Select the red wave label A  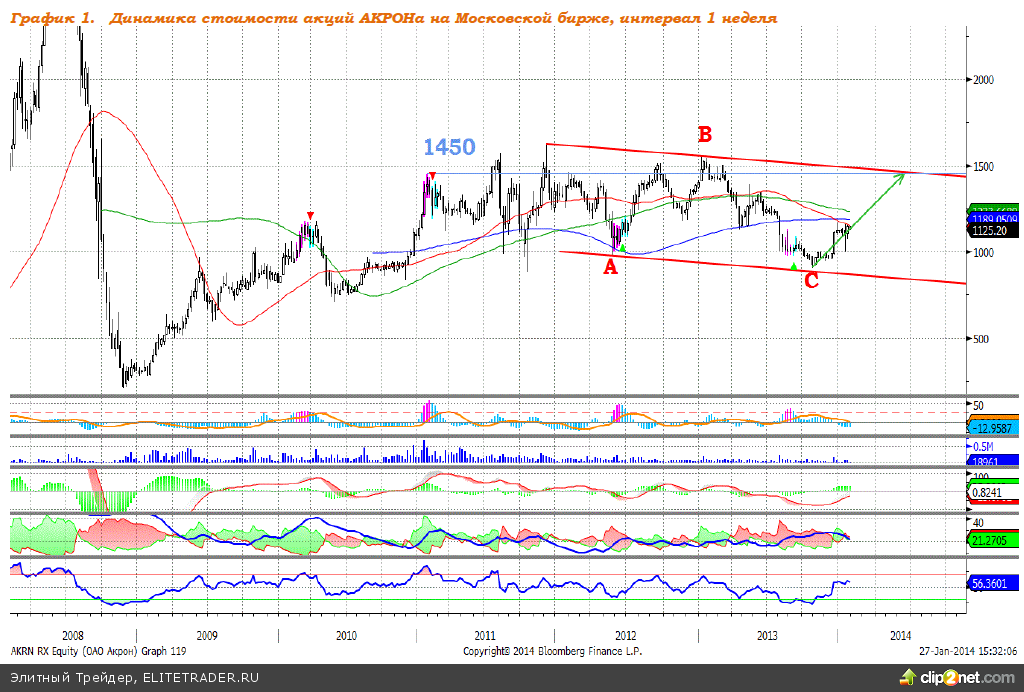(610, 266)
